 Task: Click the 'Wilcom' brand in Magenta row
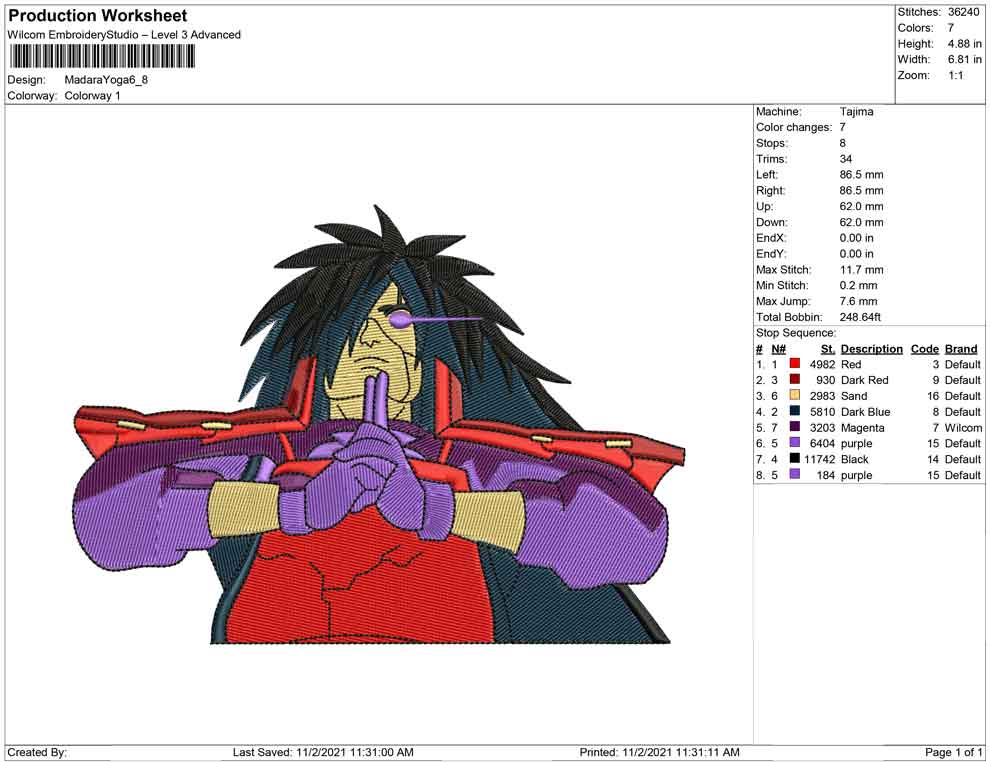pos(963,427)
